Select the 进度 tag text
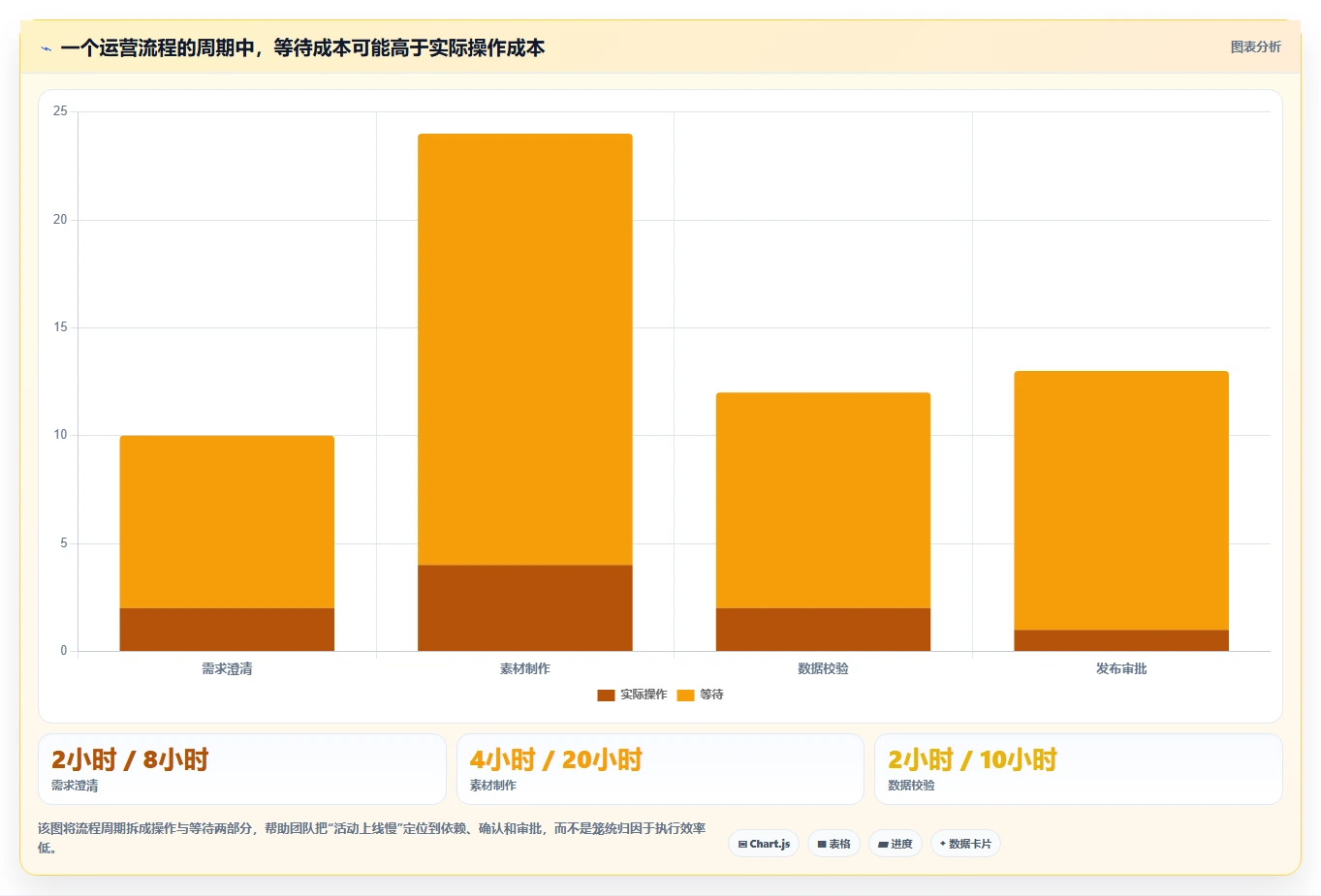 coord(901,844)
